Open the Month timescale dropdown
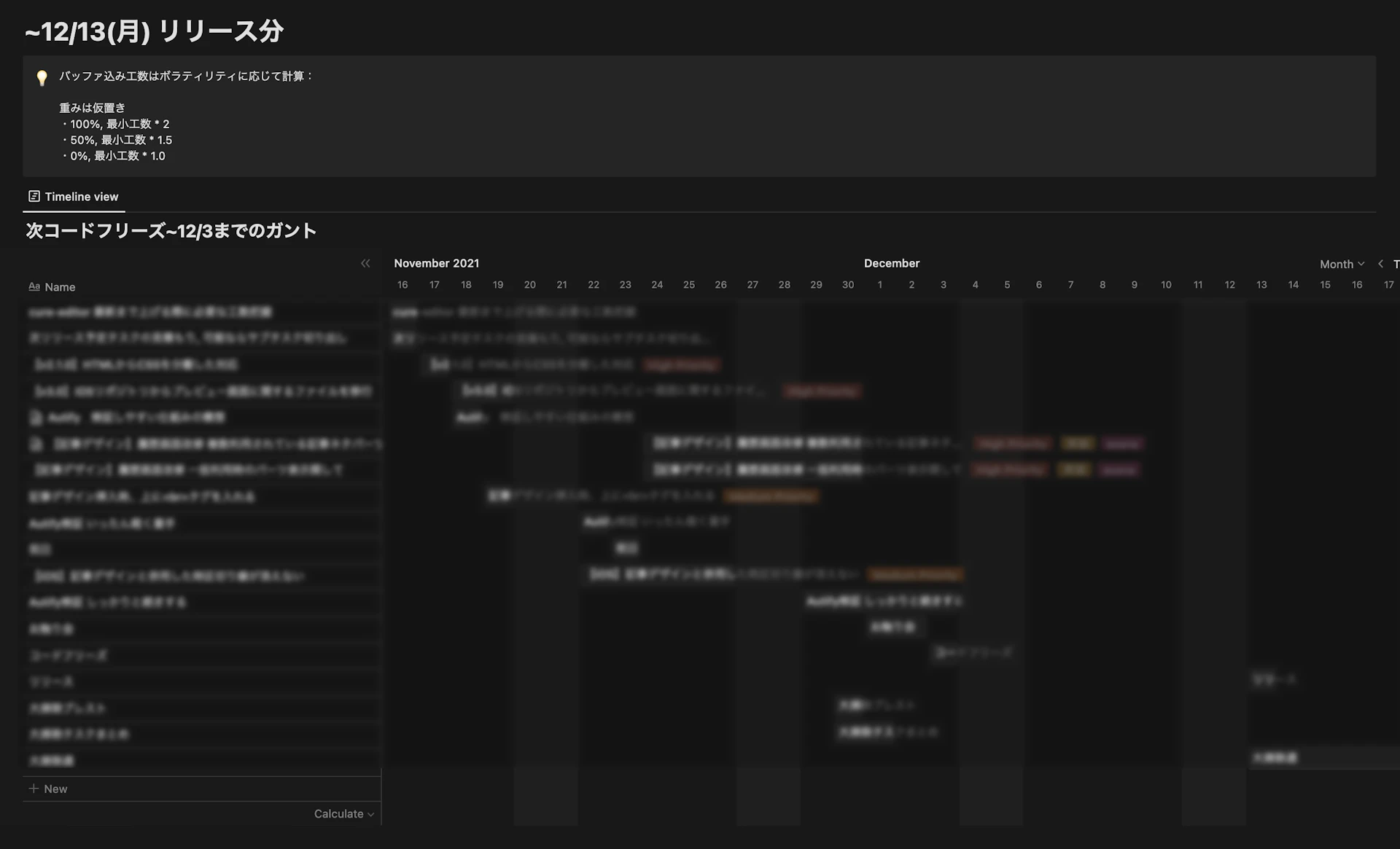 click(x=1341, y=264)
